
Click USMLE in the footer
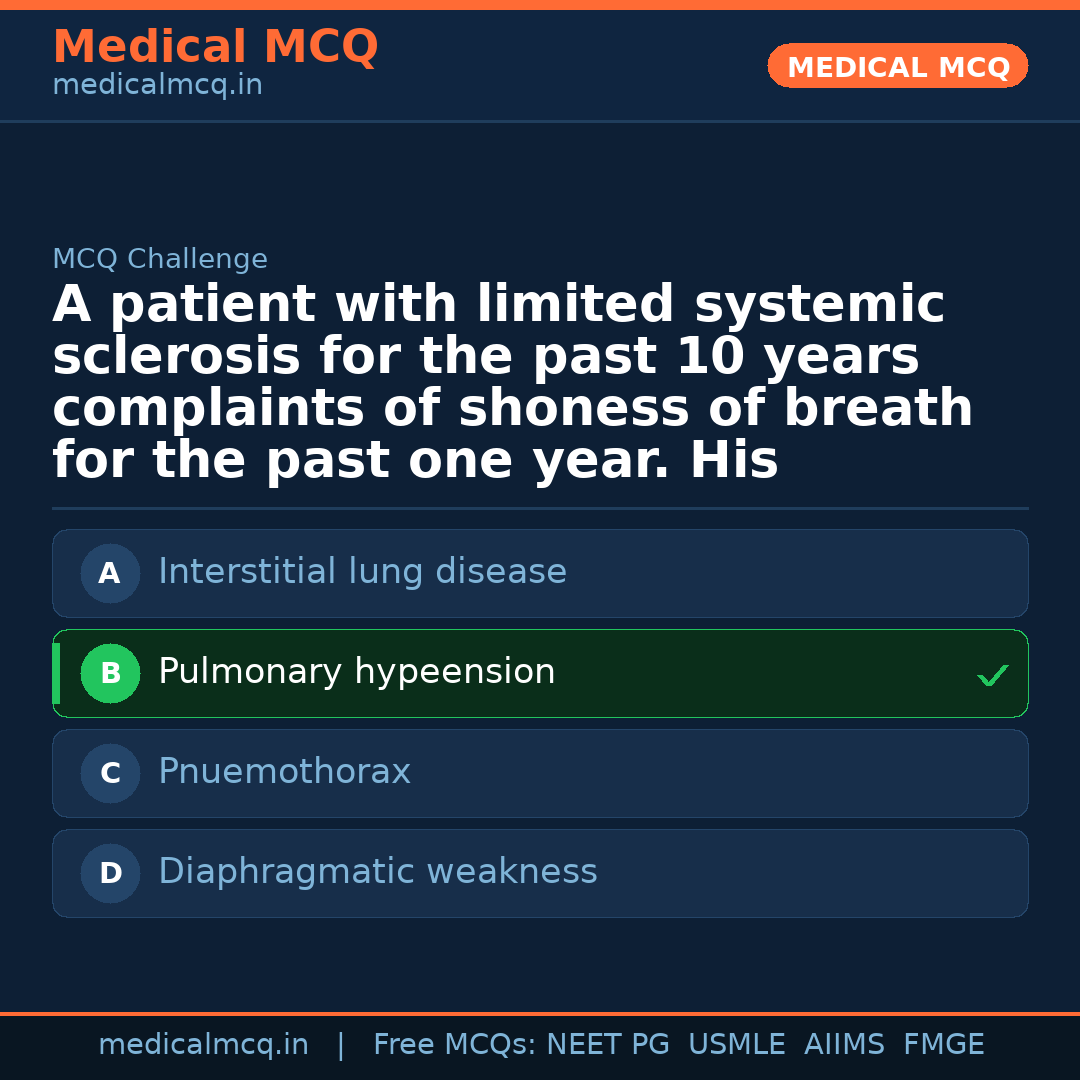pos(736,1045)
